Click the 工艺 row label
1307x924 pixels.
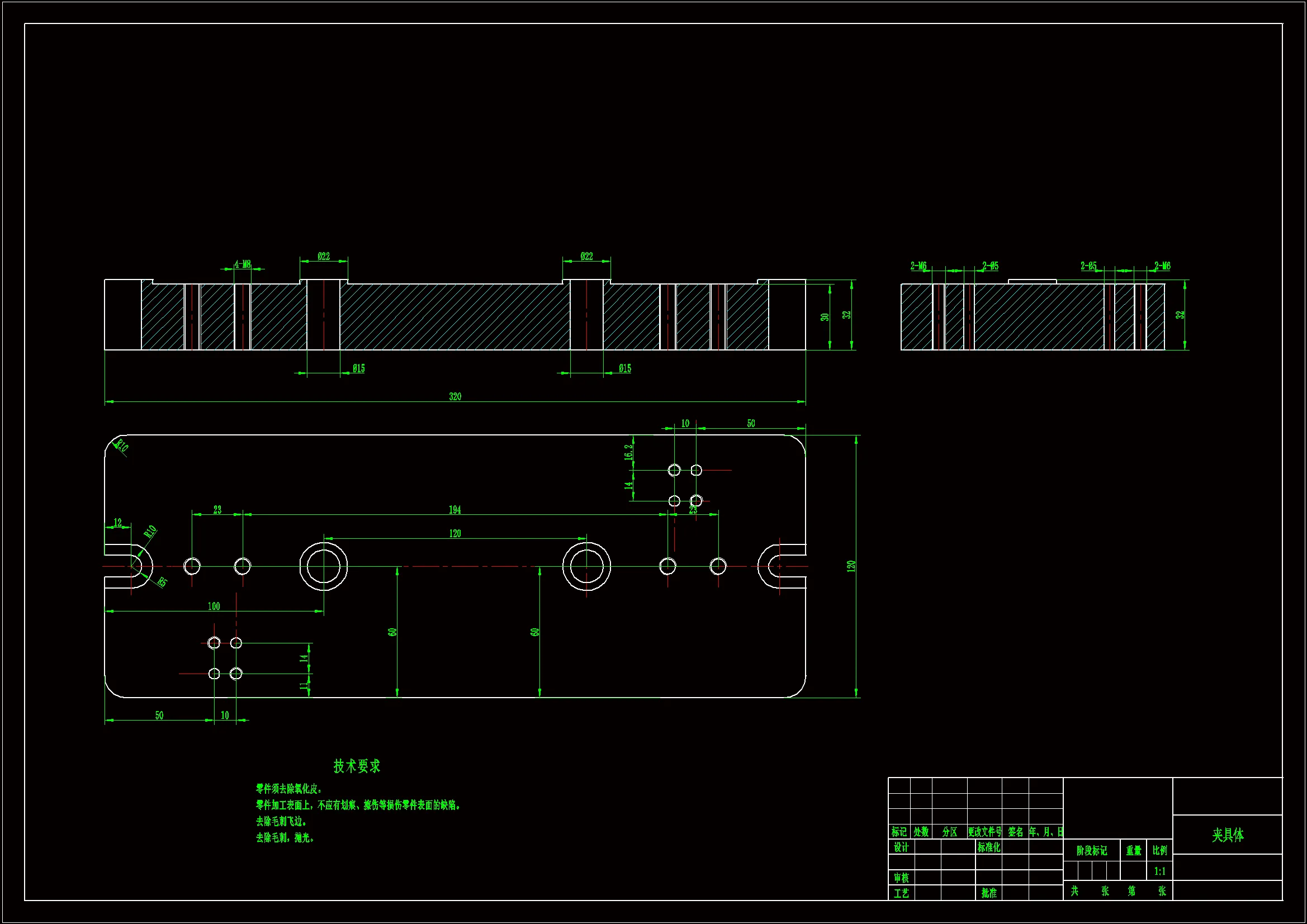[901, 893]
